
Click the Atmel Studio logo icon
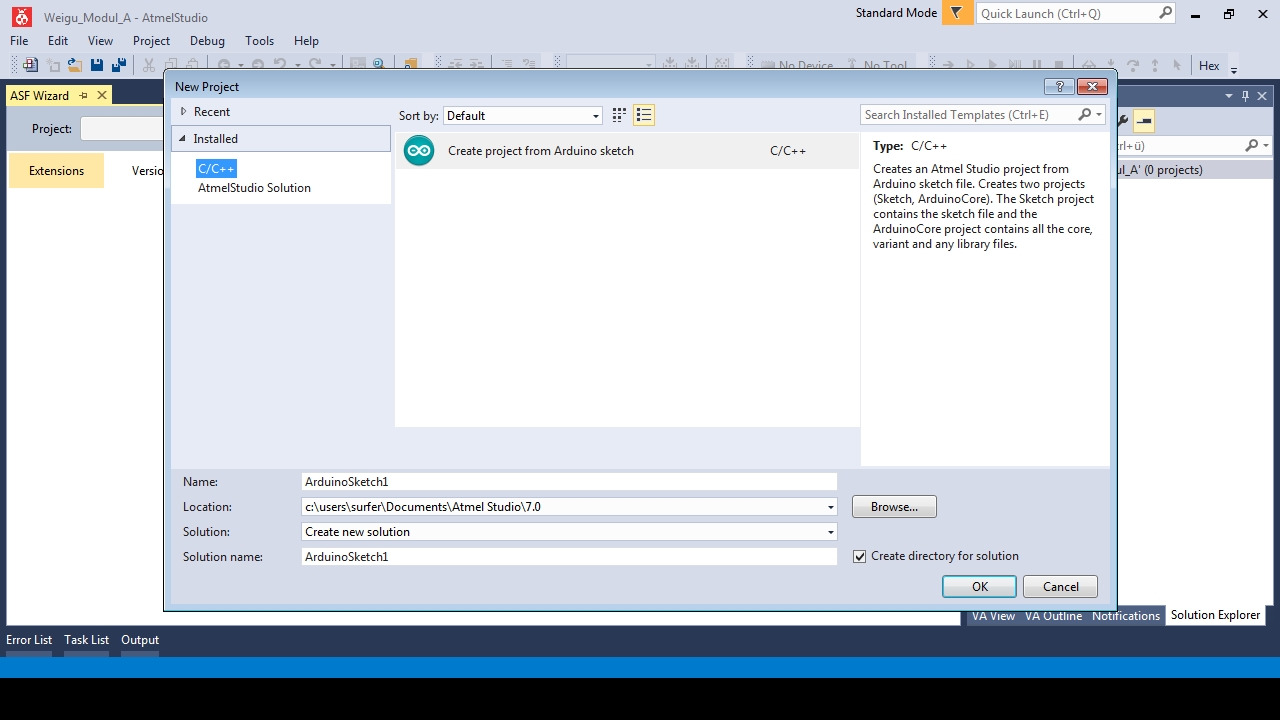click(21, 15)
